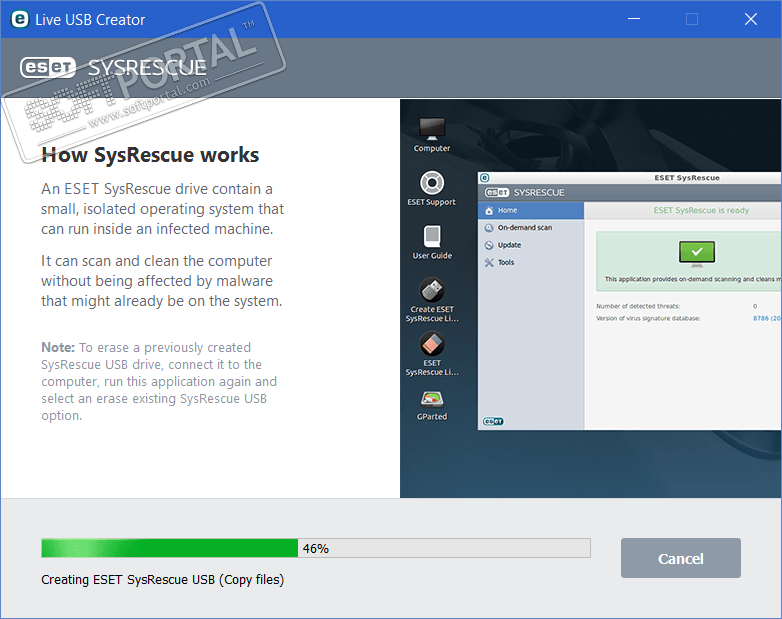
Task: Click Creating ESET SysRescue USB status text
Action: [x=163, y=580]
